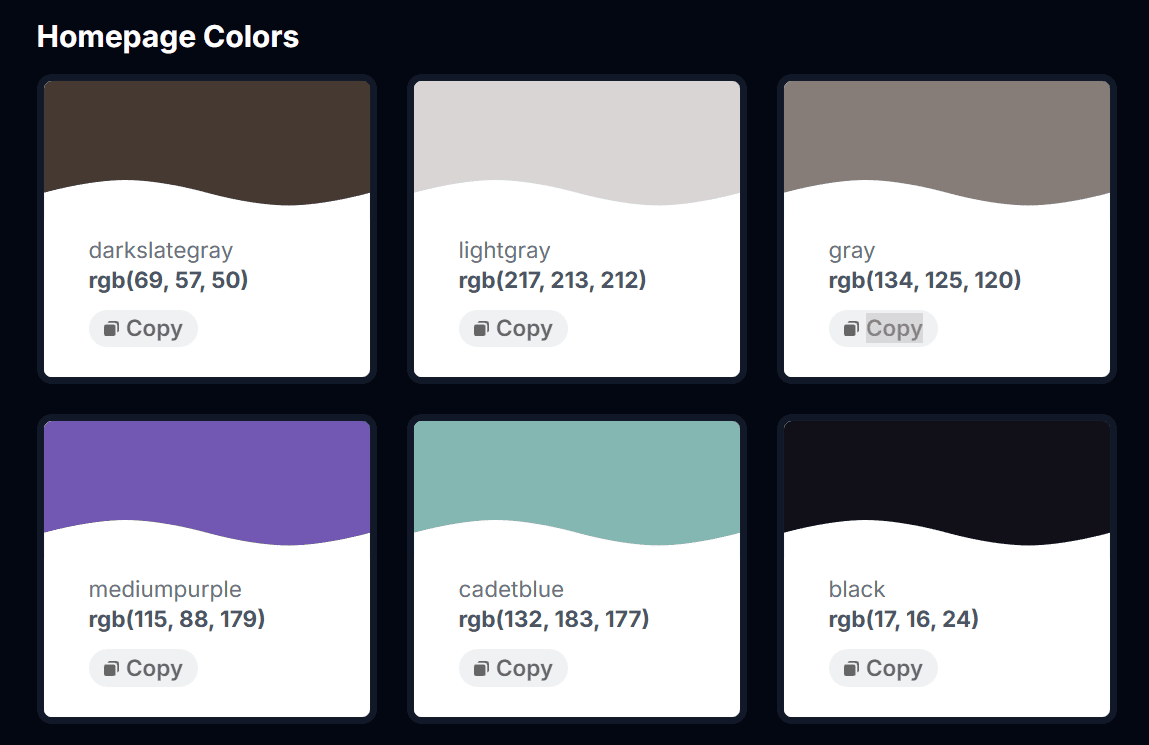
Task: Click the Homepage Colors heading
Action: tap(167, 36)
